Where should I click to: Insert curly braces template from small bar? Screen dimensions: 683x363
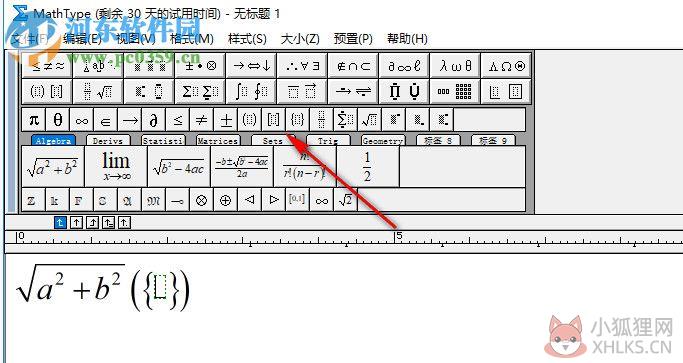click(297, 119)
